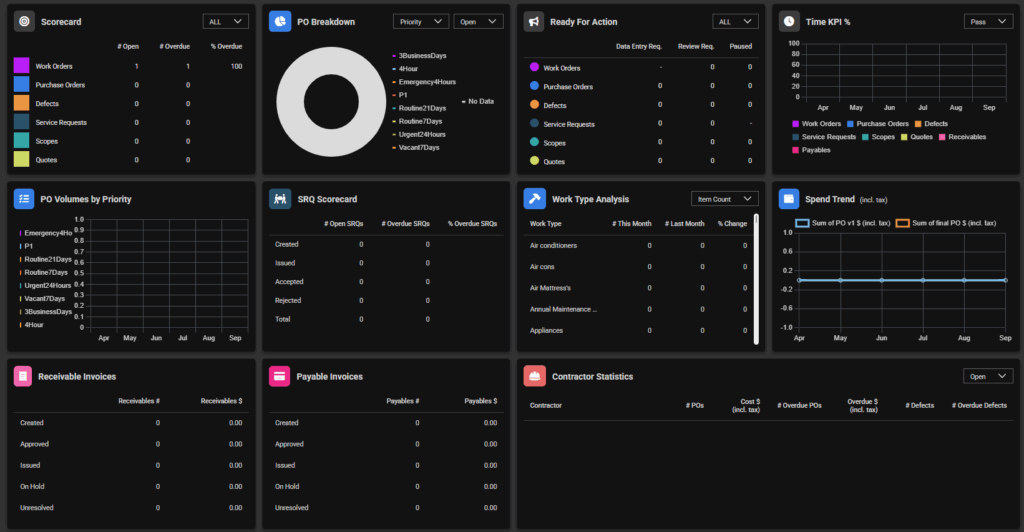Toggle Work Orders legend in Time KPI chart
This screenshot has height=532, width=1024.
(818, 123)
